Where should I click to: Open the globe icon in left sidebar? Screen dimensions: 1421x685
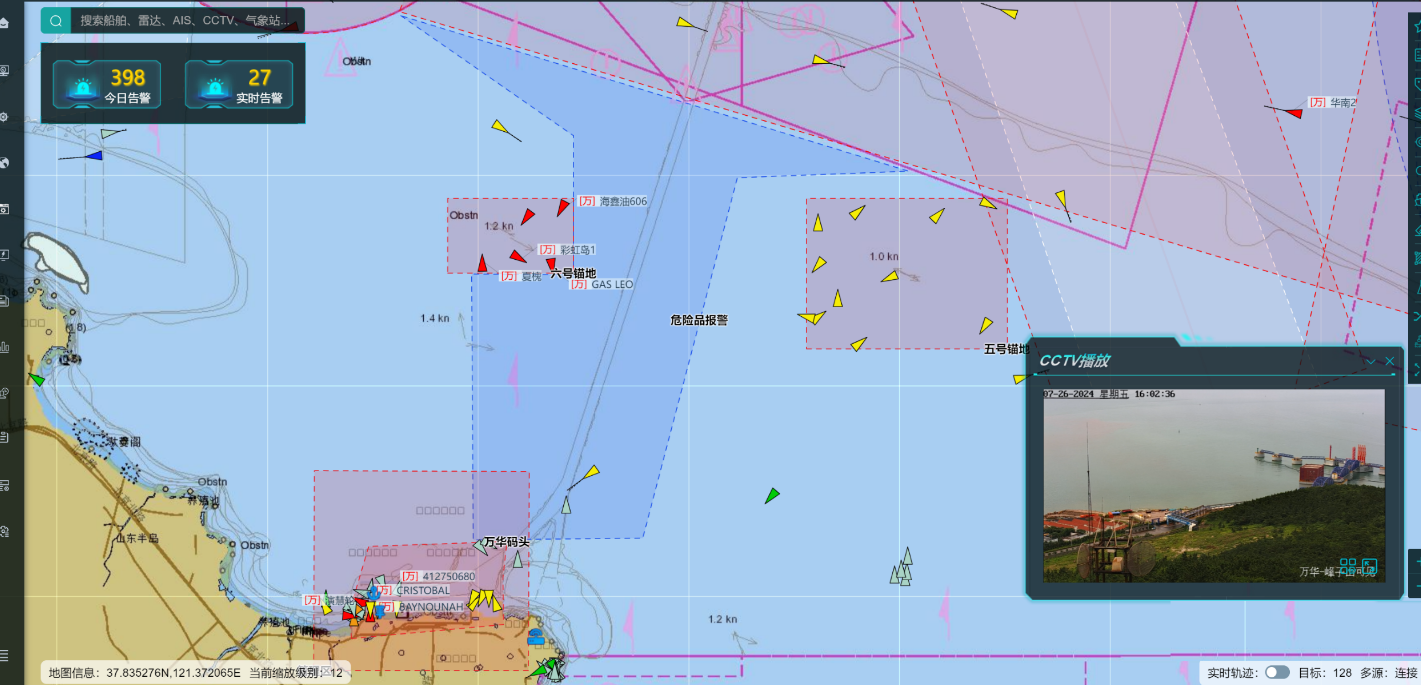click(x=5, y=163)
